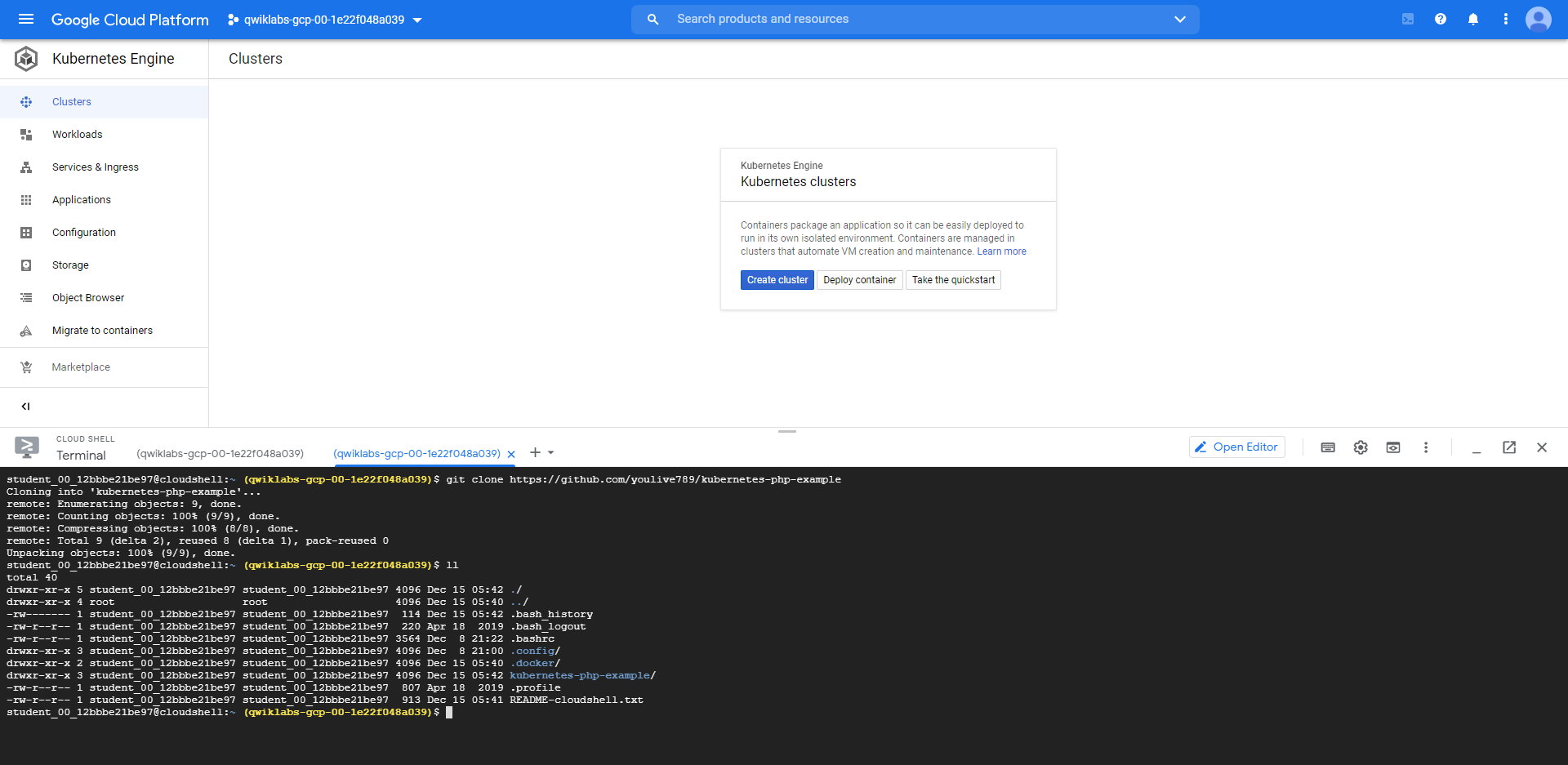Click the Clusters sidebar icon
Viewport: 1568px width, 765px height.
(26, 102)
